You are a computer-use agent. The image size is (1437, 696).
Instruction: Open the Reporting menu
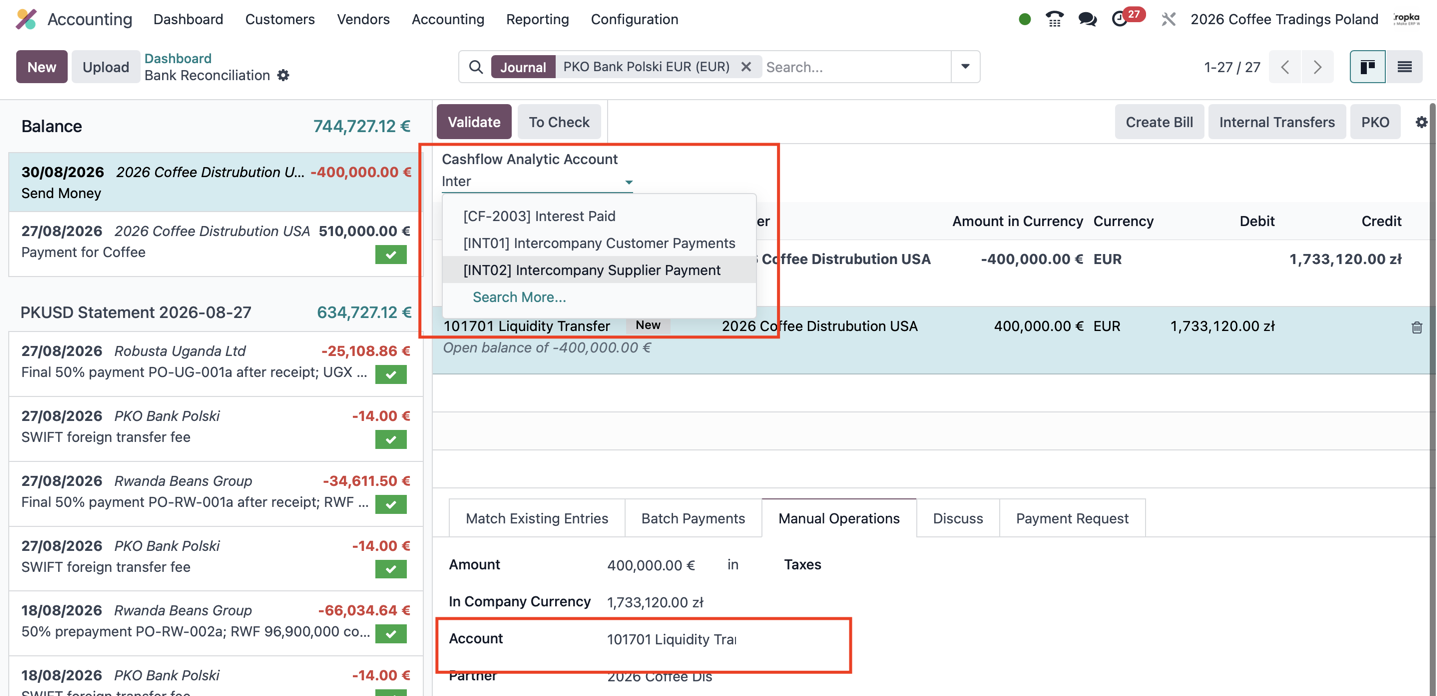(537, 19)
